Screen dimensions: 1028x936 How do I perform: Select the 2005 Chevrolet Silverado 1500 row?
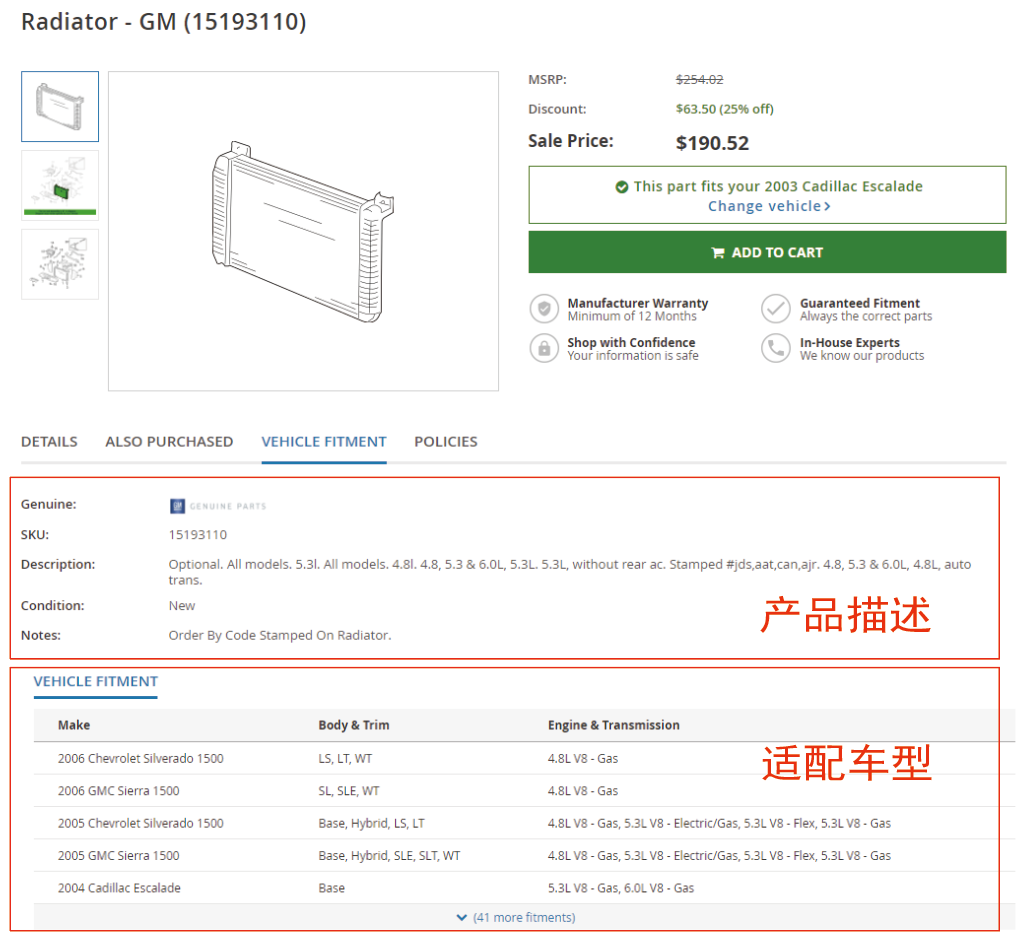click(x=524, y=823)
